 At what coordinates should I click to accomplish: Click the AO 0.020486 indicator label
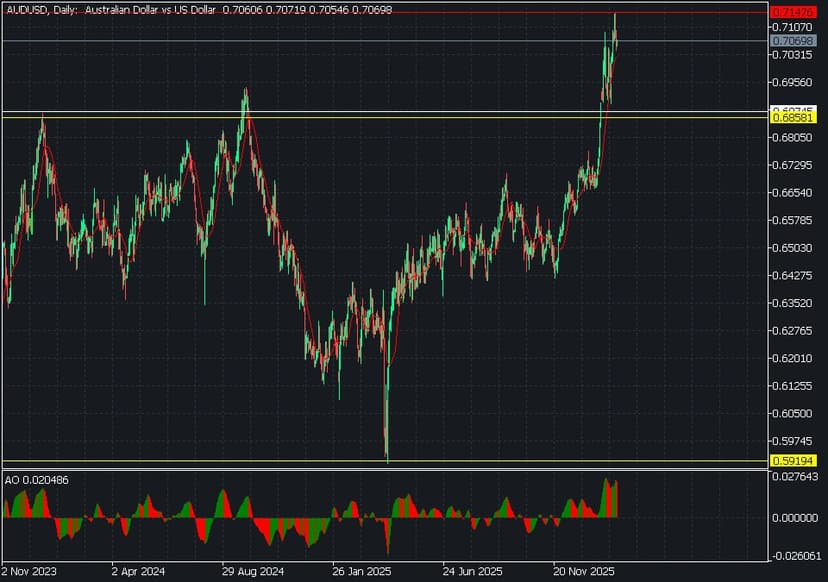pyautogui.click(x=37, y=480)
